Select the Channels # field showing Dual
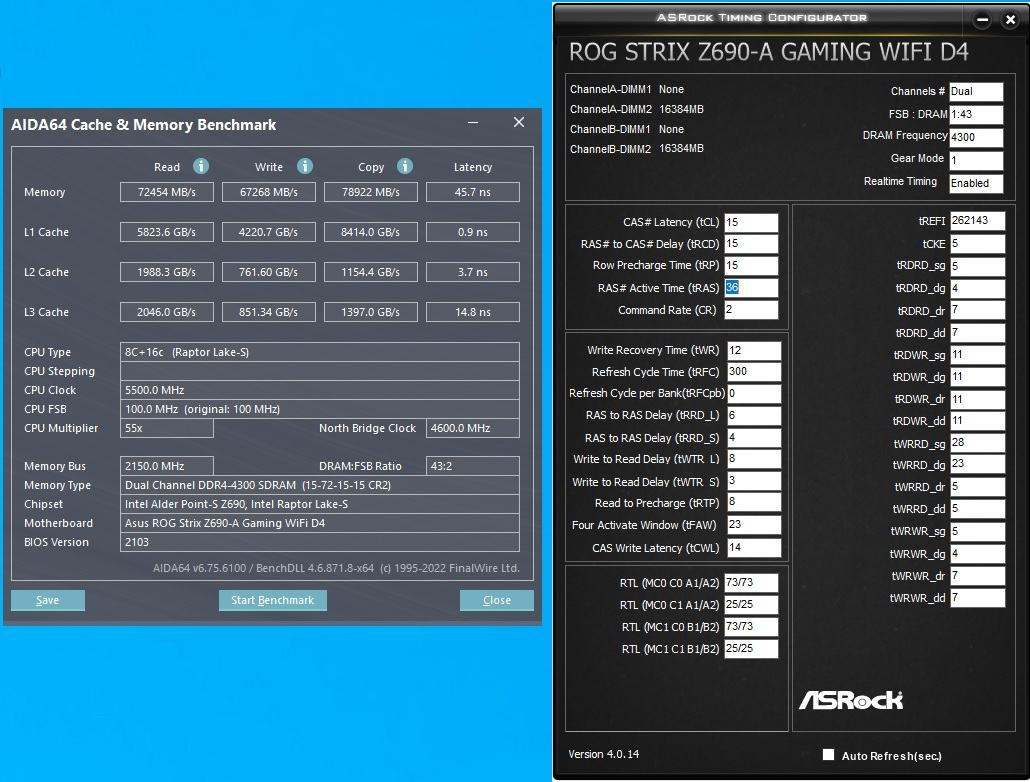Viewport: 1030px width, 782px height. click(x=976, y=91)
